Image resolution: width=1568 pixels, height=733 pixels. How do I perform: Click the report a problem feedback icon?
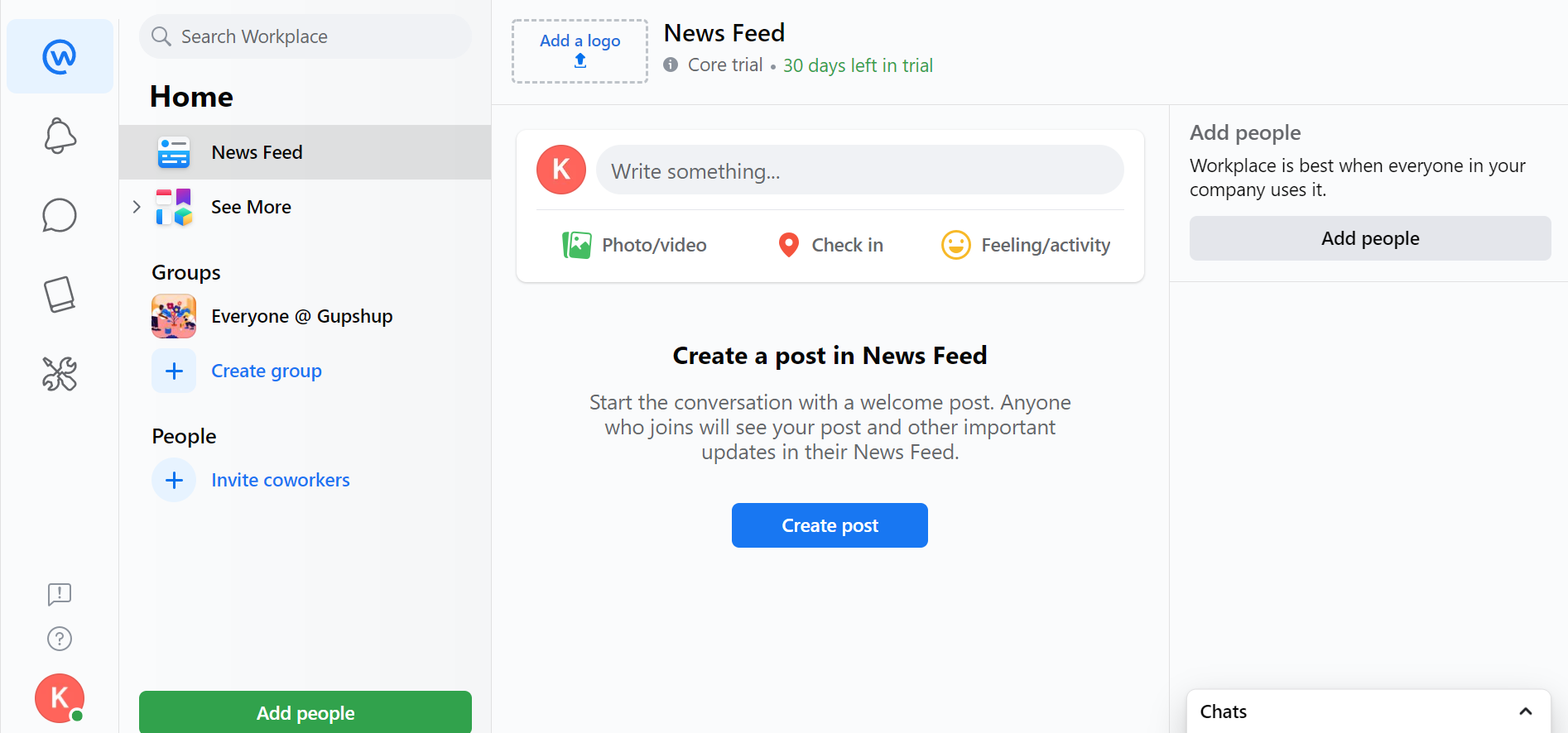(x=60, y=594)
